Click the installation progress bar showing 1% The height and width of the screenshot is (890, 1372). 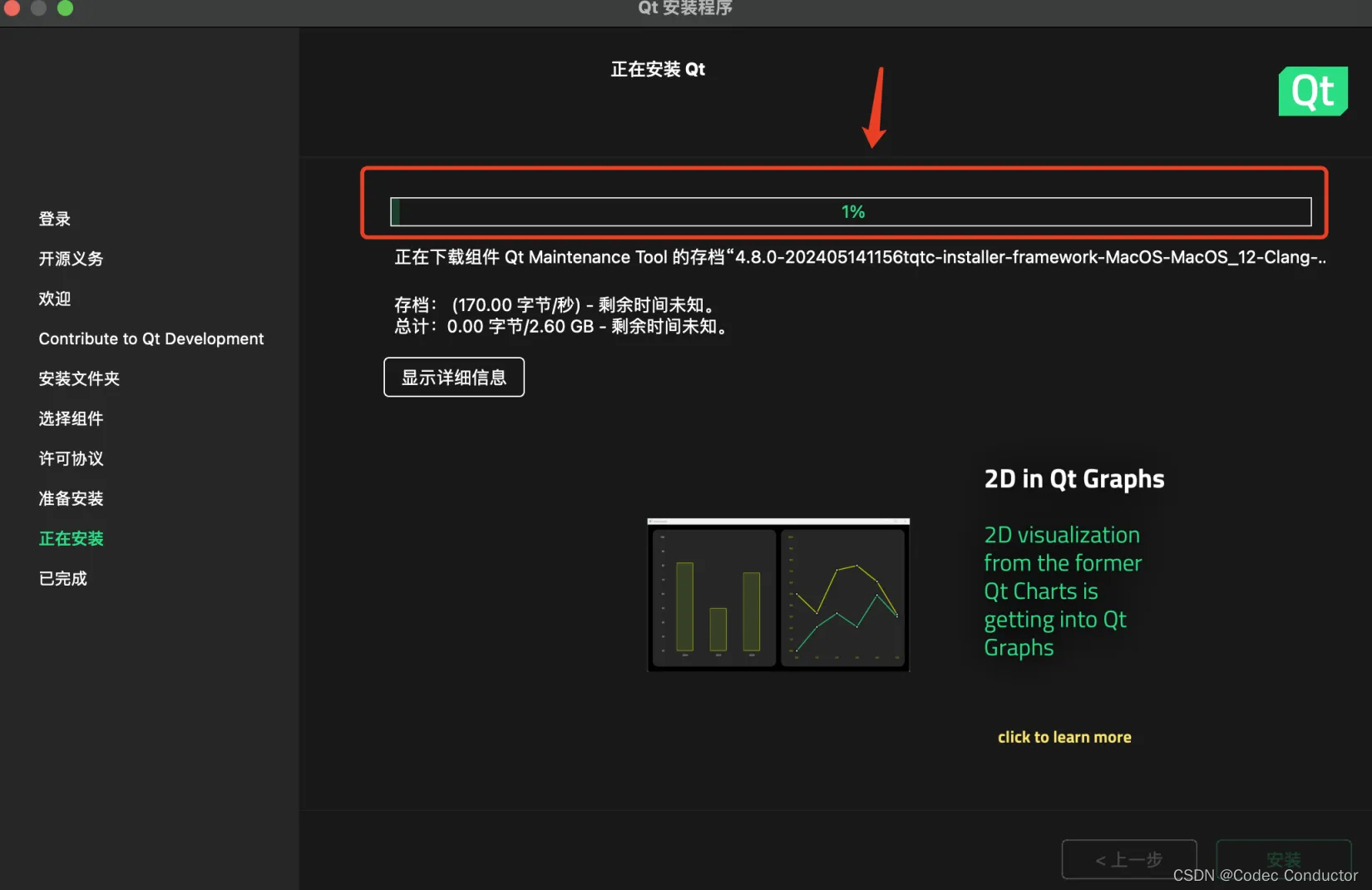[x=851, y=212]
